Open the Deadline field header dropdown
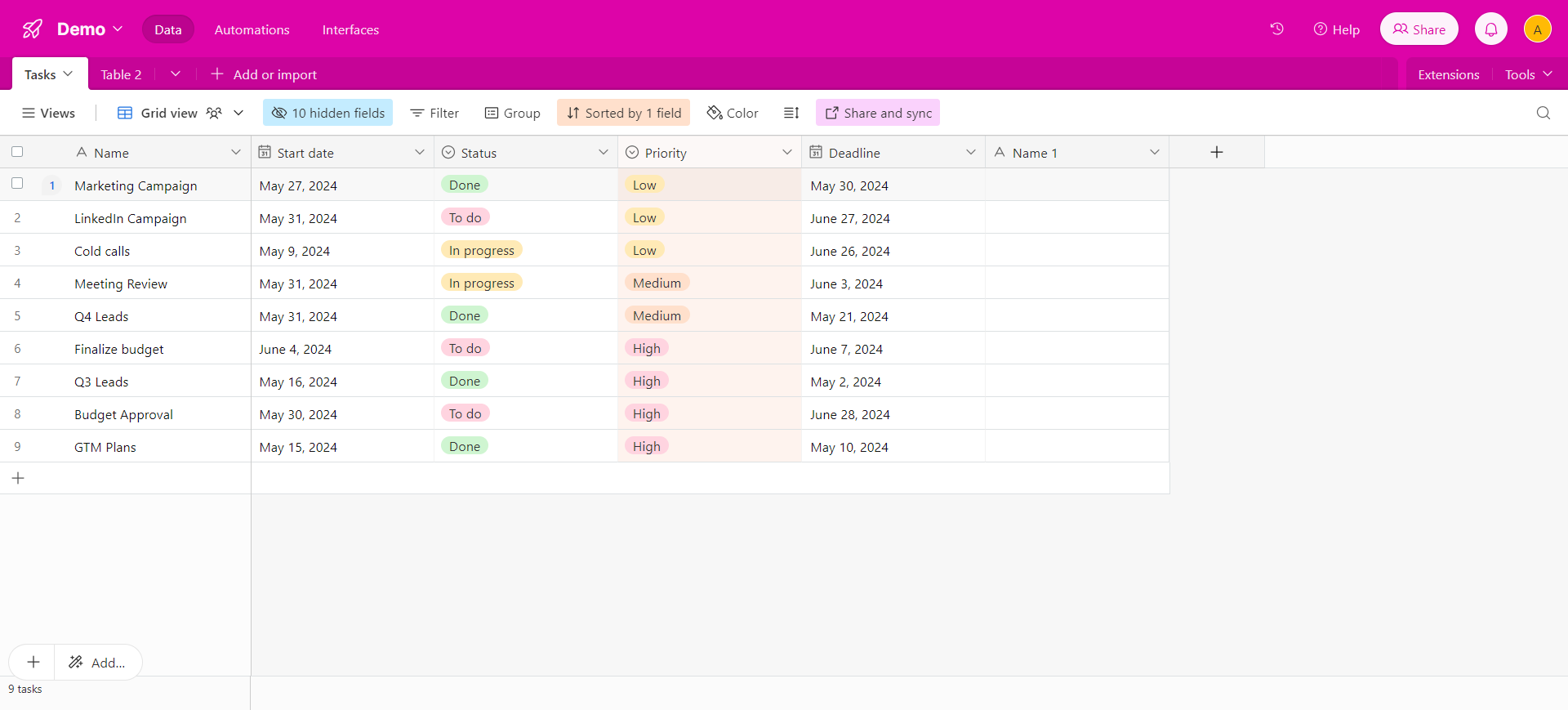The width and height of the screenshot is (1568, 710). point(971,152)
